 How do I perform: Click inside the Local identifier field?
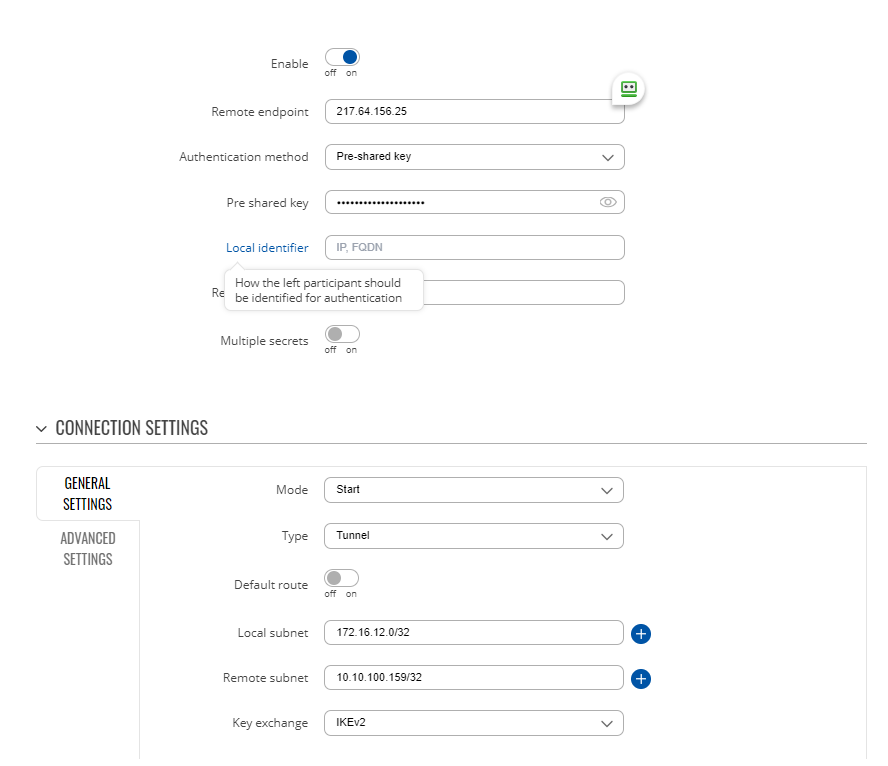[474, 247]
